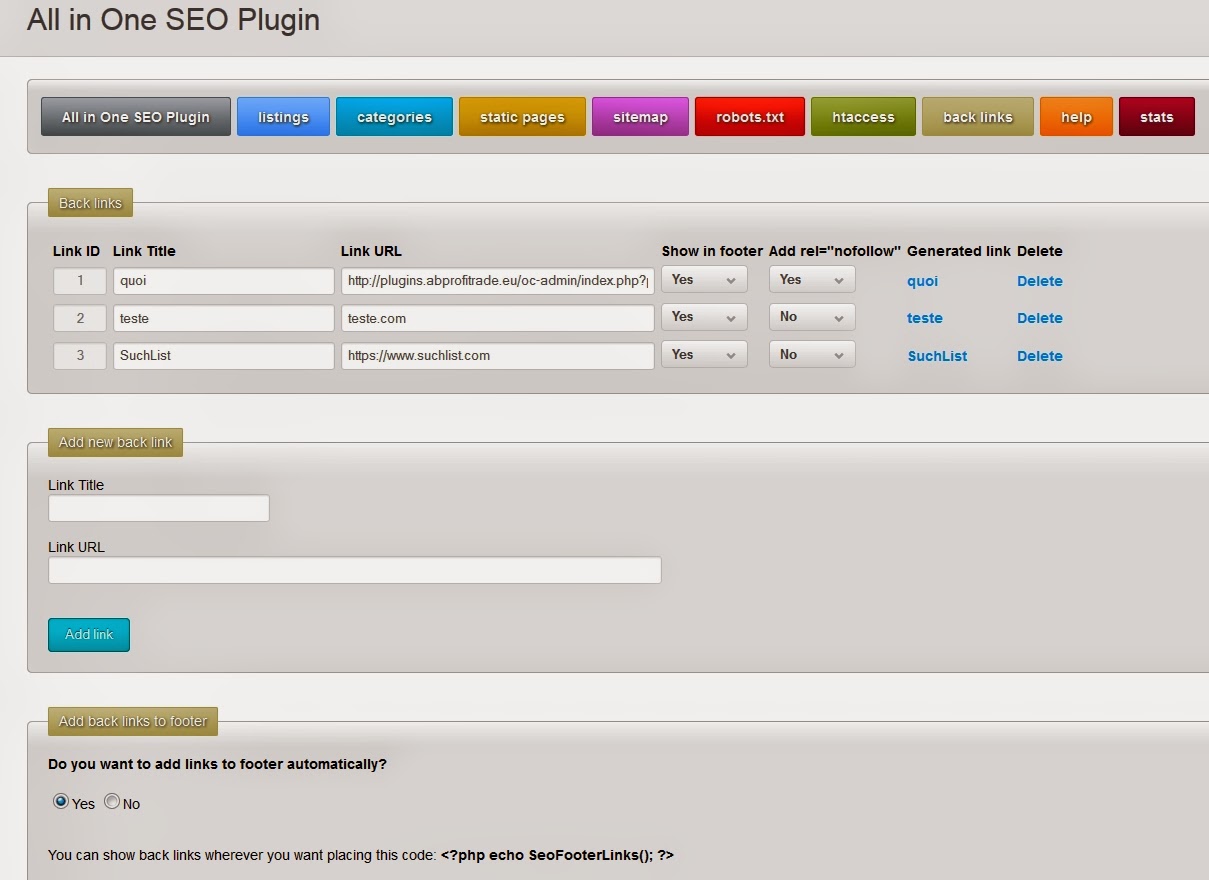This screenshot has height=880, width=1209.
Task: Open Show in footer dropdown for quoi
Action: click(x=704, y=280)
